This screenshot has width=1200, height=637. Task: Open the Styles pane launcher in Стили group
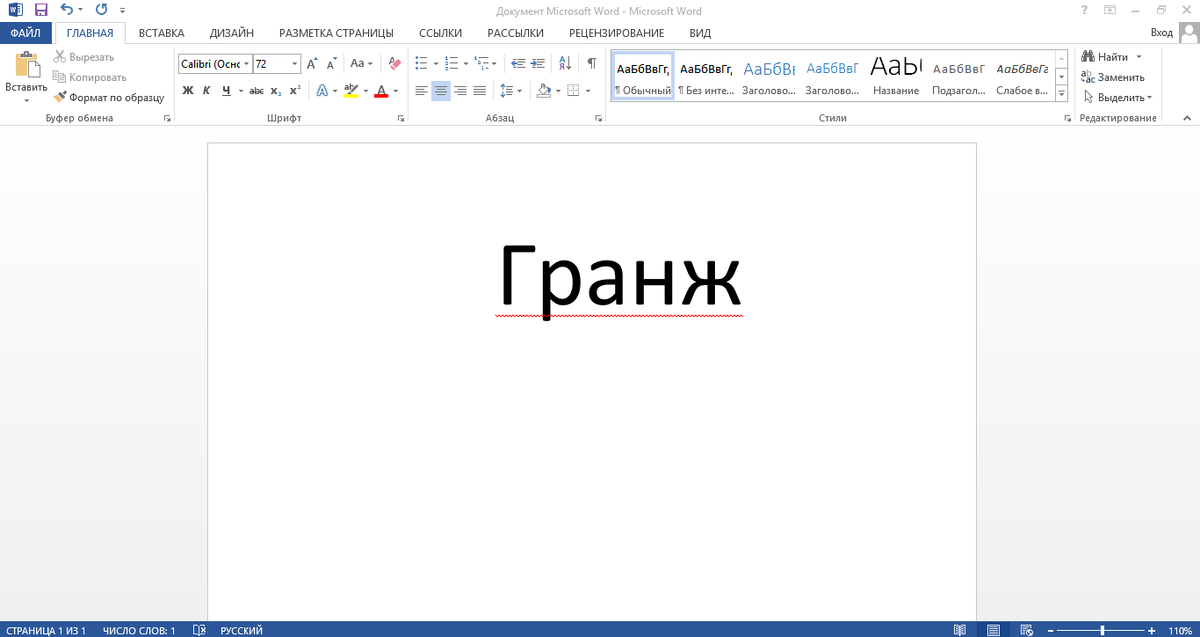pyautogui.click(x=1067, y=118)
